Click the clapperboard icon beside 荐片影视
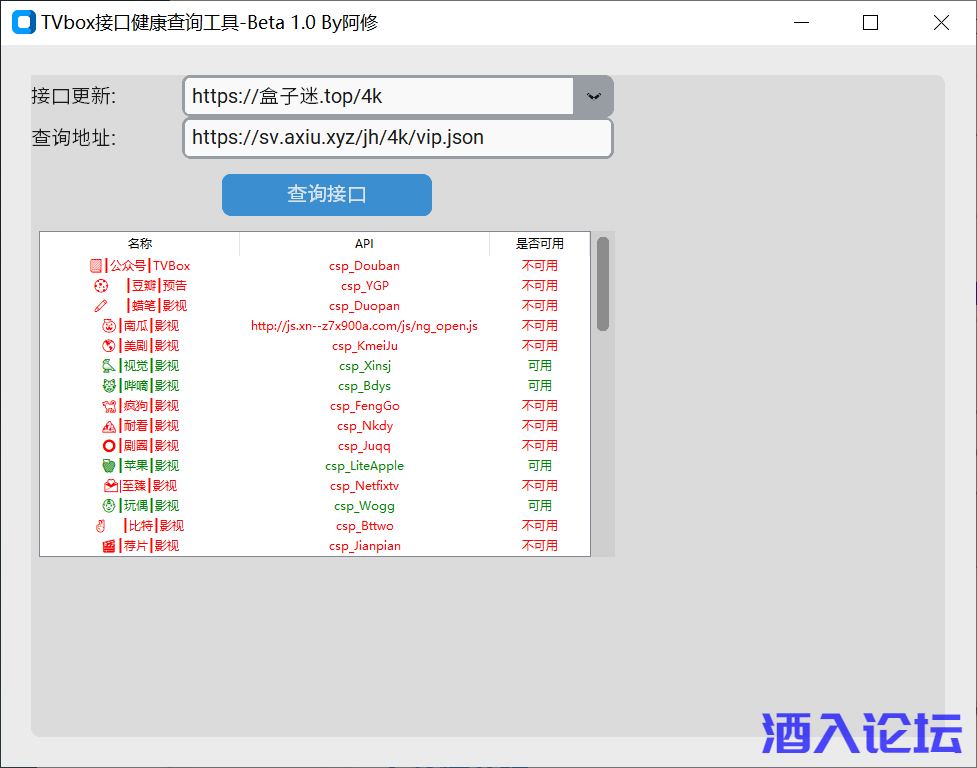 (110, 546)
